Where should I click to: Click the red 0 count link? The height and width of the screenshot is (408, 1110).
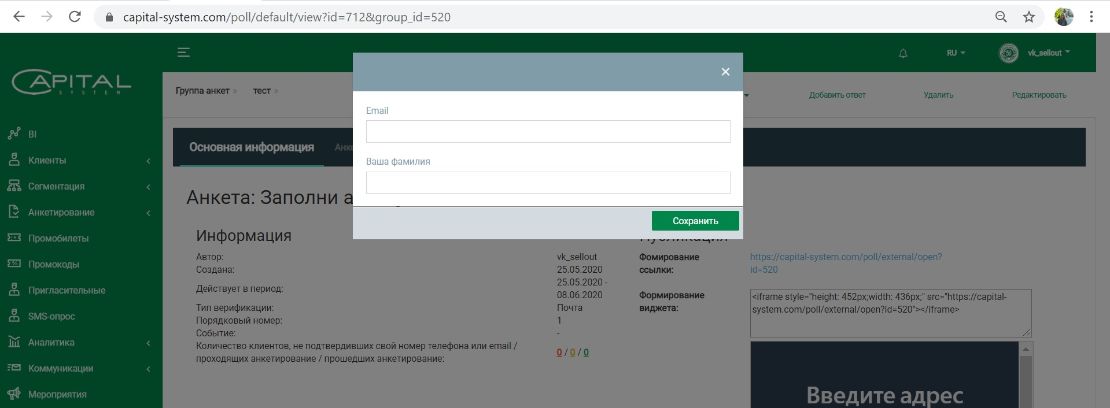pos(559,352)
